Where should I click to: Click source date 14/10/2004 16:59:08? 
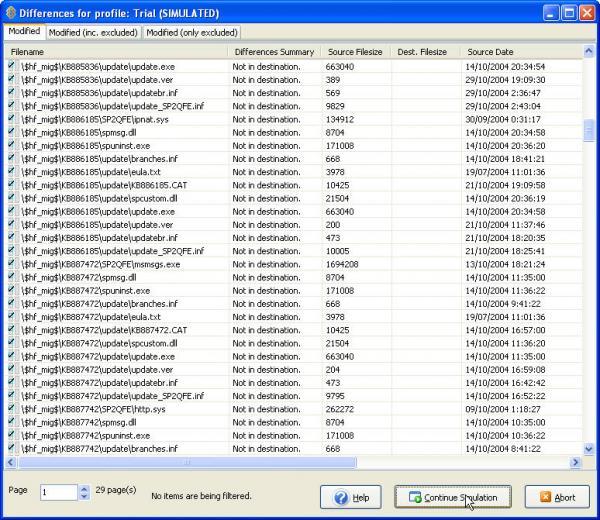coord(505,370)
